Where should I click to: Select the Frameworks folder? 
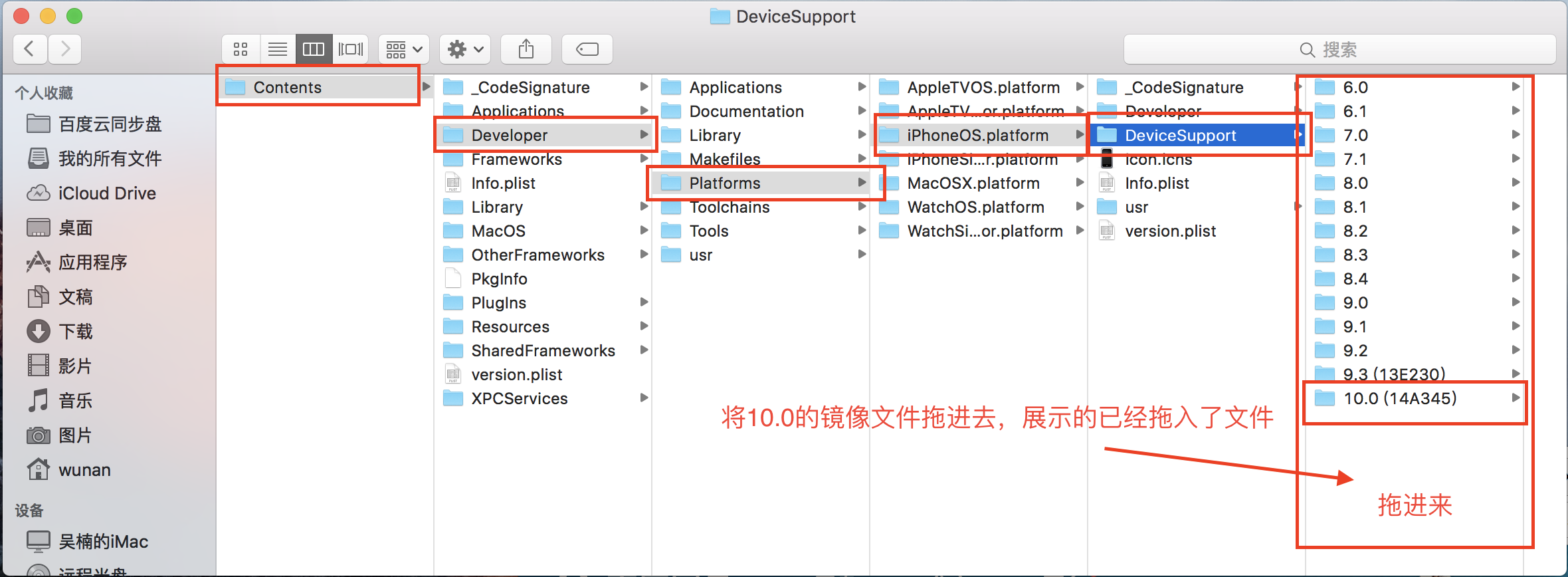point(543,159)
